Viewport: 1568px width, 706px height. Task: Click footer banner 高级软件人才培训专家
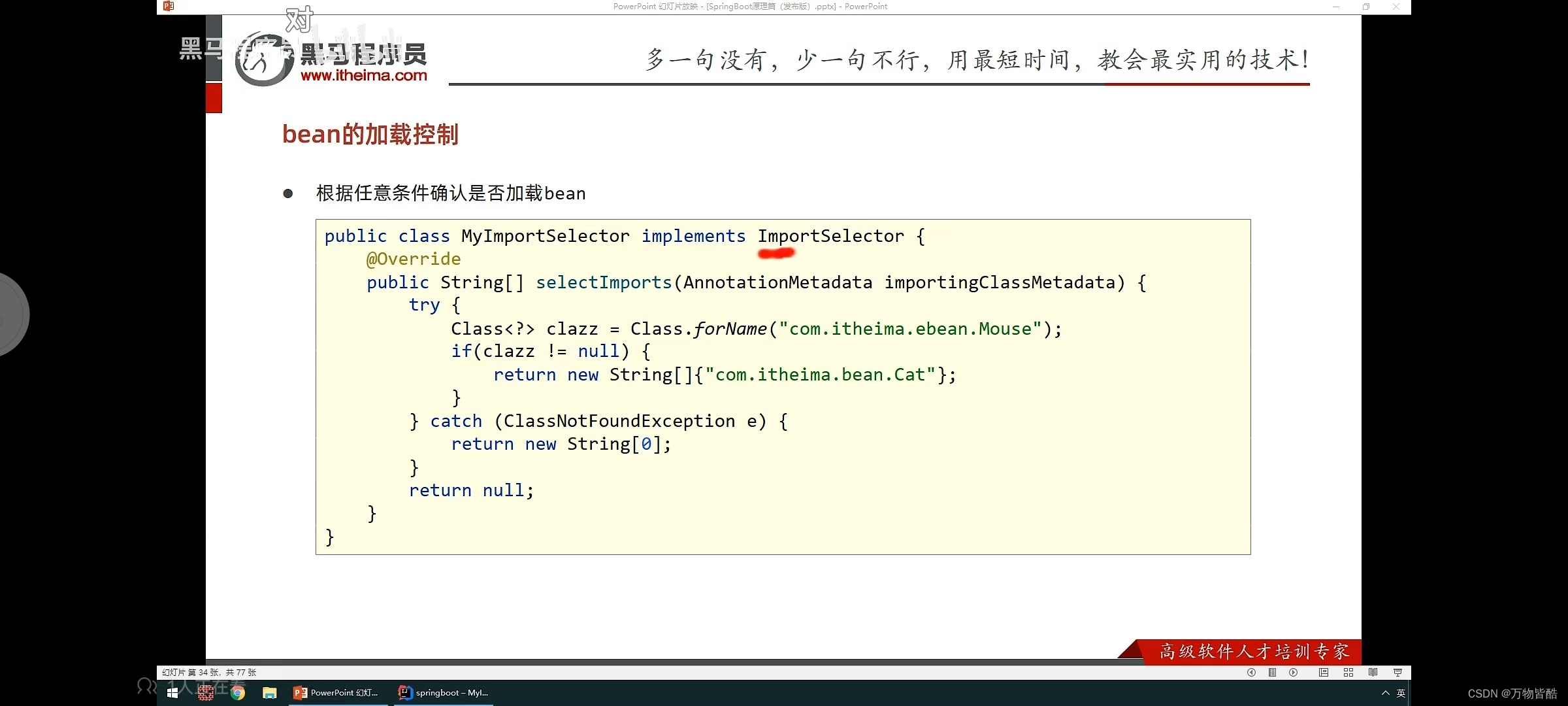point(1253,652)
